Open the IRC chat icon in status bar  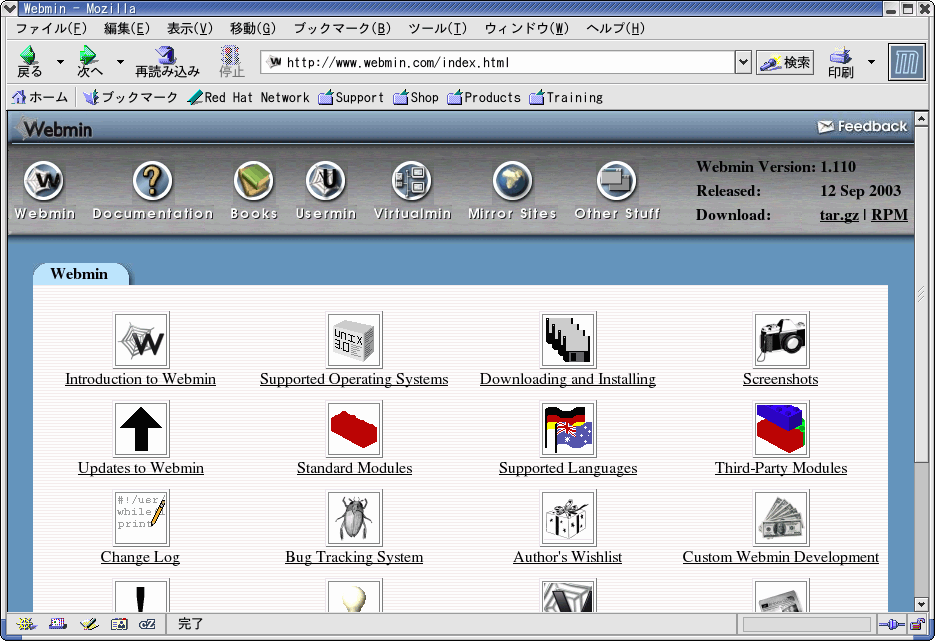147,624
